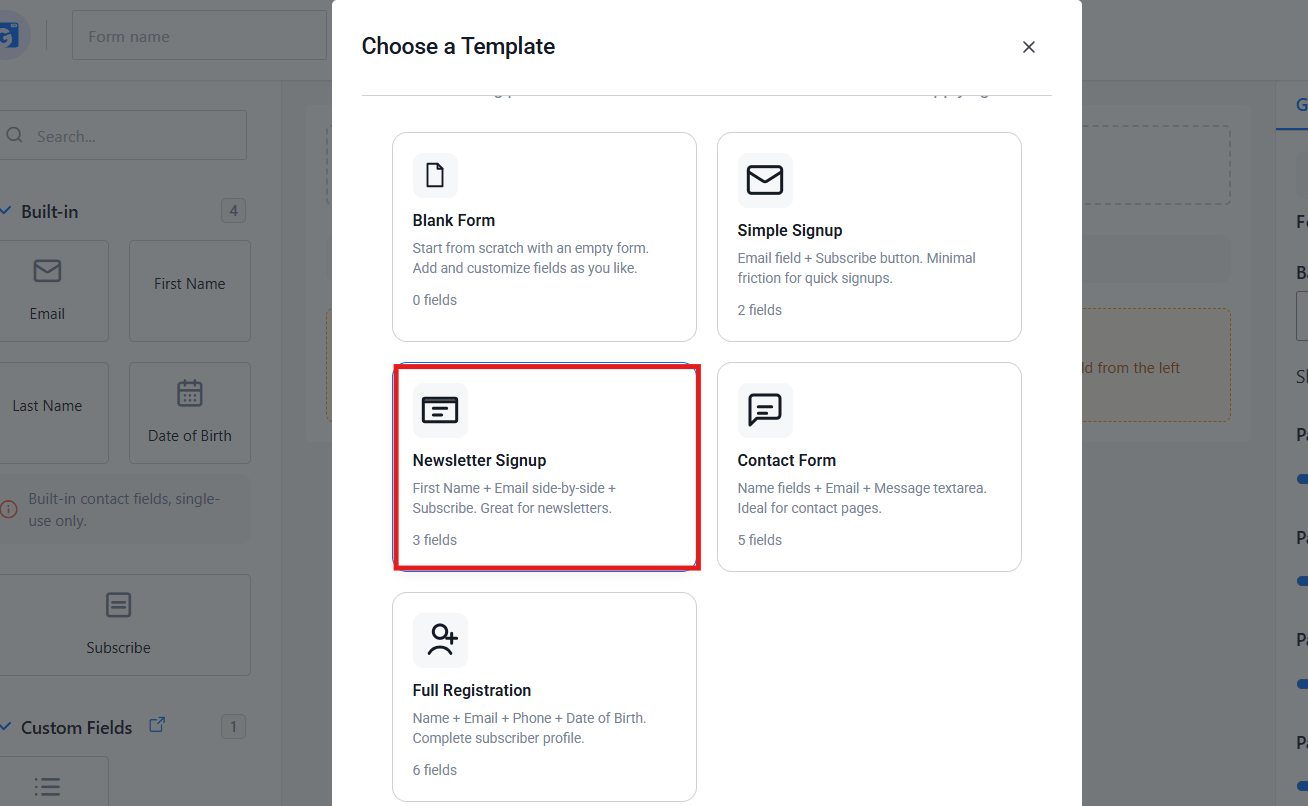
Task: Collapse the Built-in section
Action: [6, 211]
